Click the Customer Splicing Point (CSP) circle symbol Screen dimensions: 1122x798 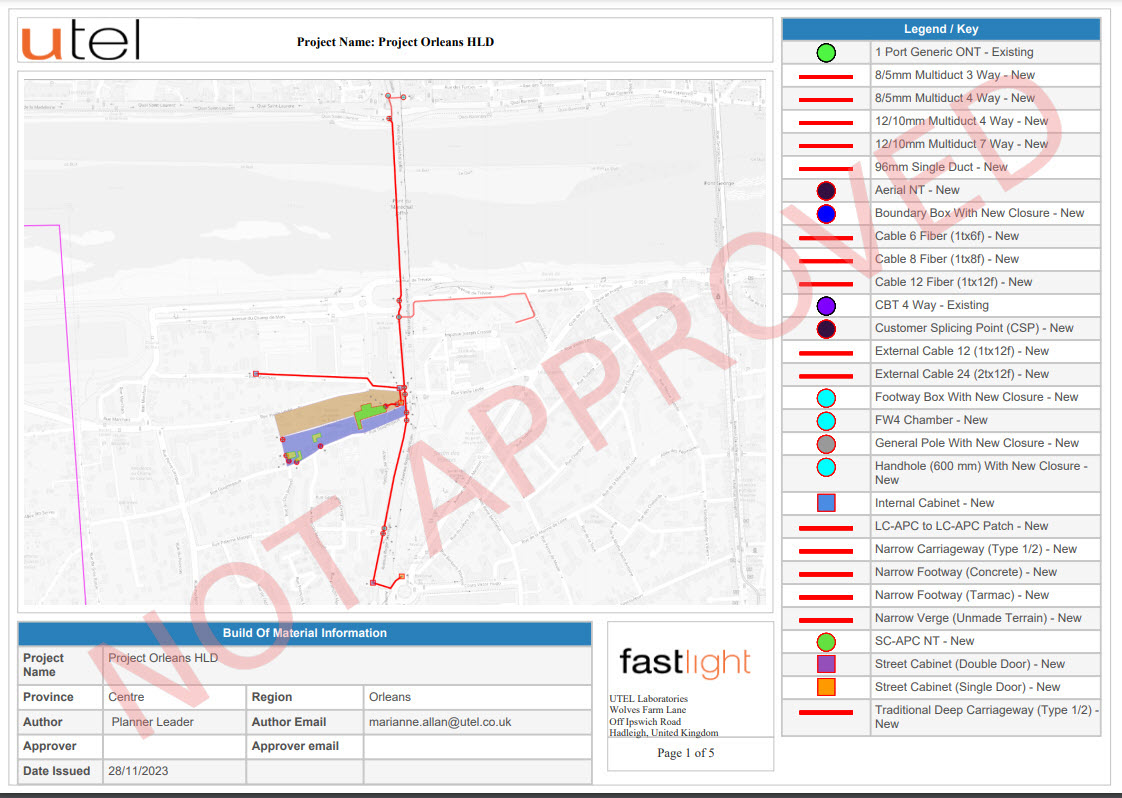[826, 329]
